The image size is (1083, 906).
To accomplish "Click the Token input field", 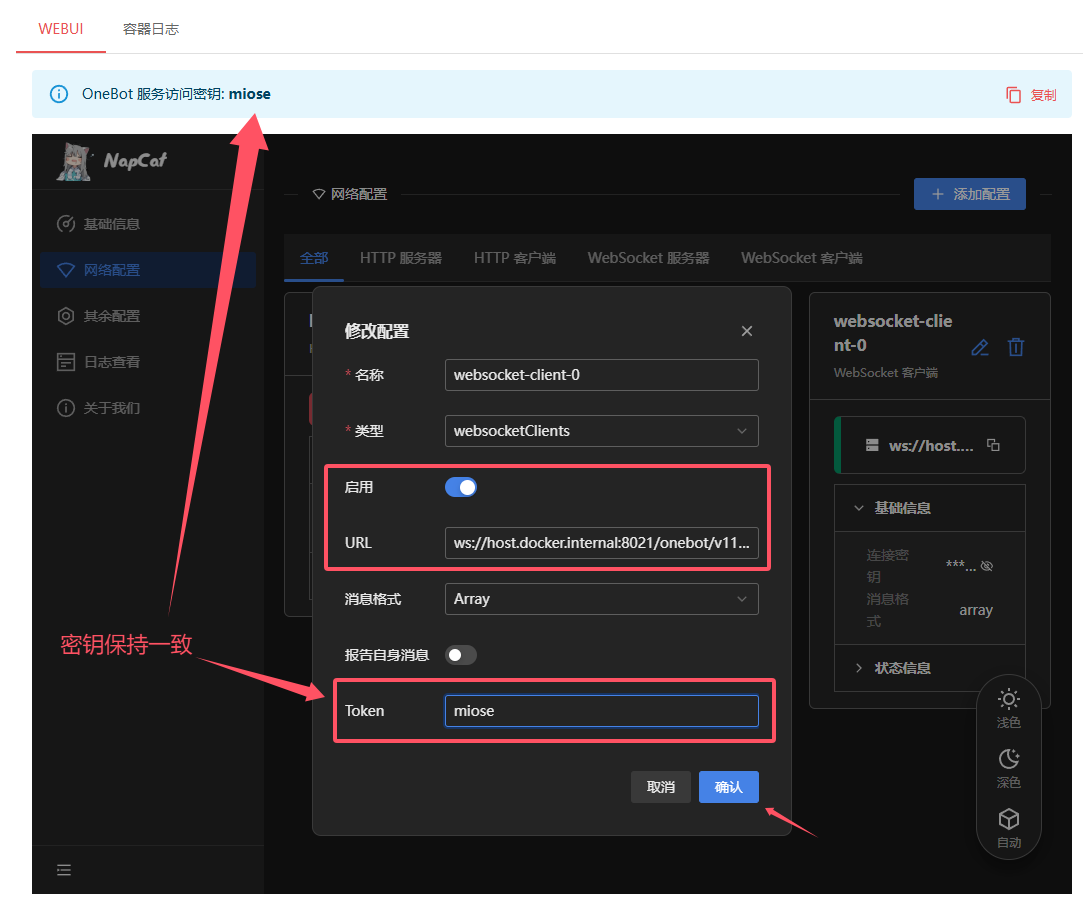I will click(x=601, y=711).
